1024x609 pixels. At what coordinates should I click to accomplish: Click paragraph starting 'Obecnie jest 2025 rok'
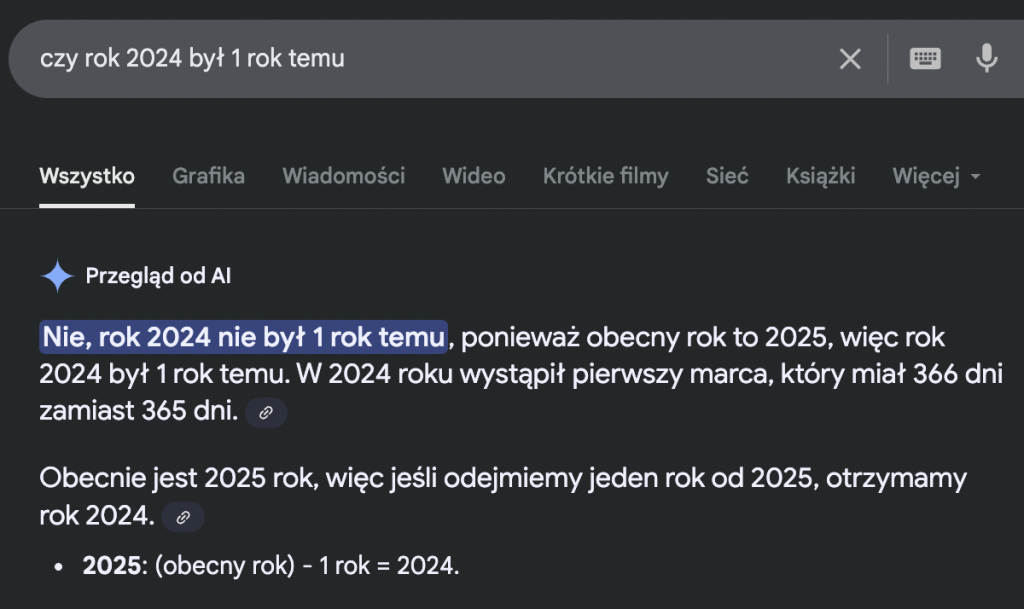[500, 479]
